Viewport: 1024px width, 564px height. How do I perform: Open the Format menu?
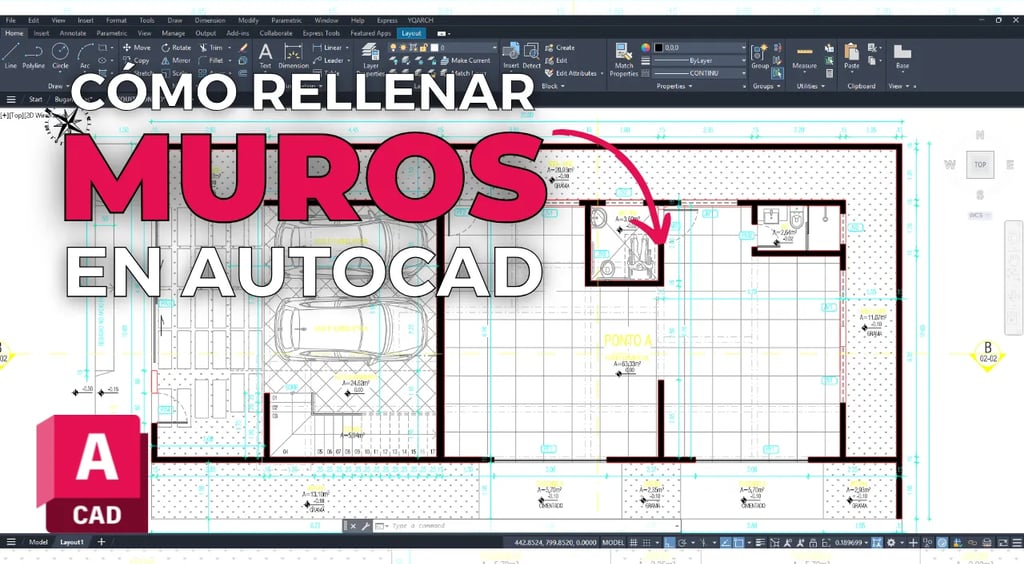[116, 20]
